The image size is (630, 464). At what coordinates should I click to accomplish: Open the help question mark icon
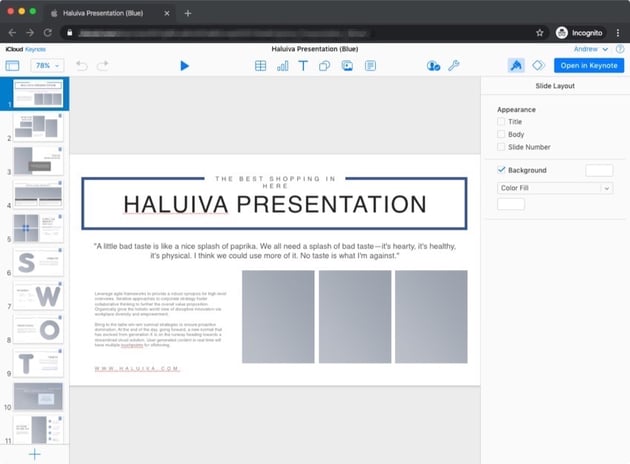(x=620, y=49)
